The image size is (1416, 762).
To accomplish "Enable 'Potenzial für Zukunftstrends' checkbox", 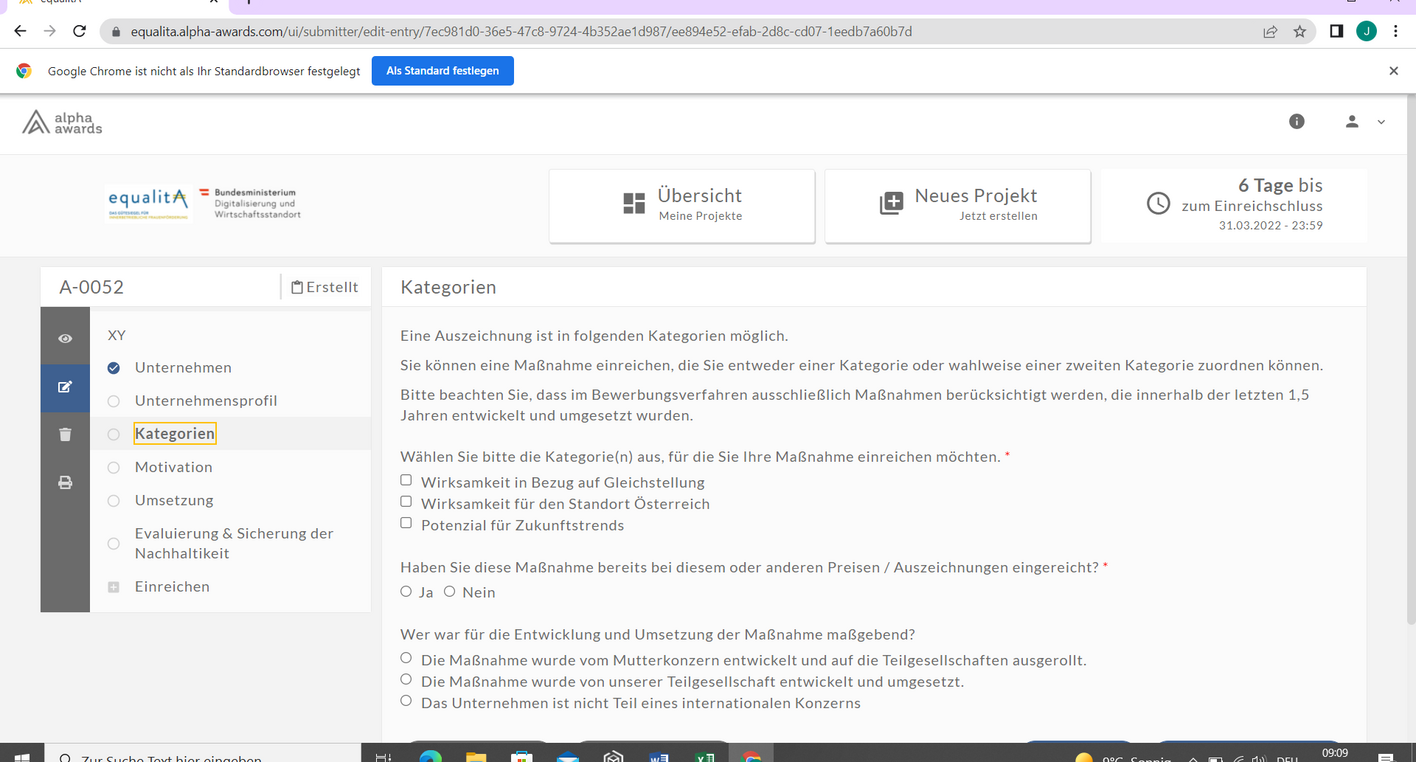I will [406, 523].
